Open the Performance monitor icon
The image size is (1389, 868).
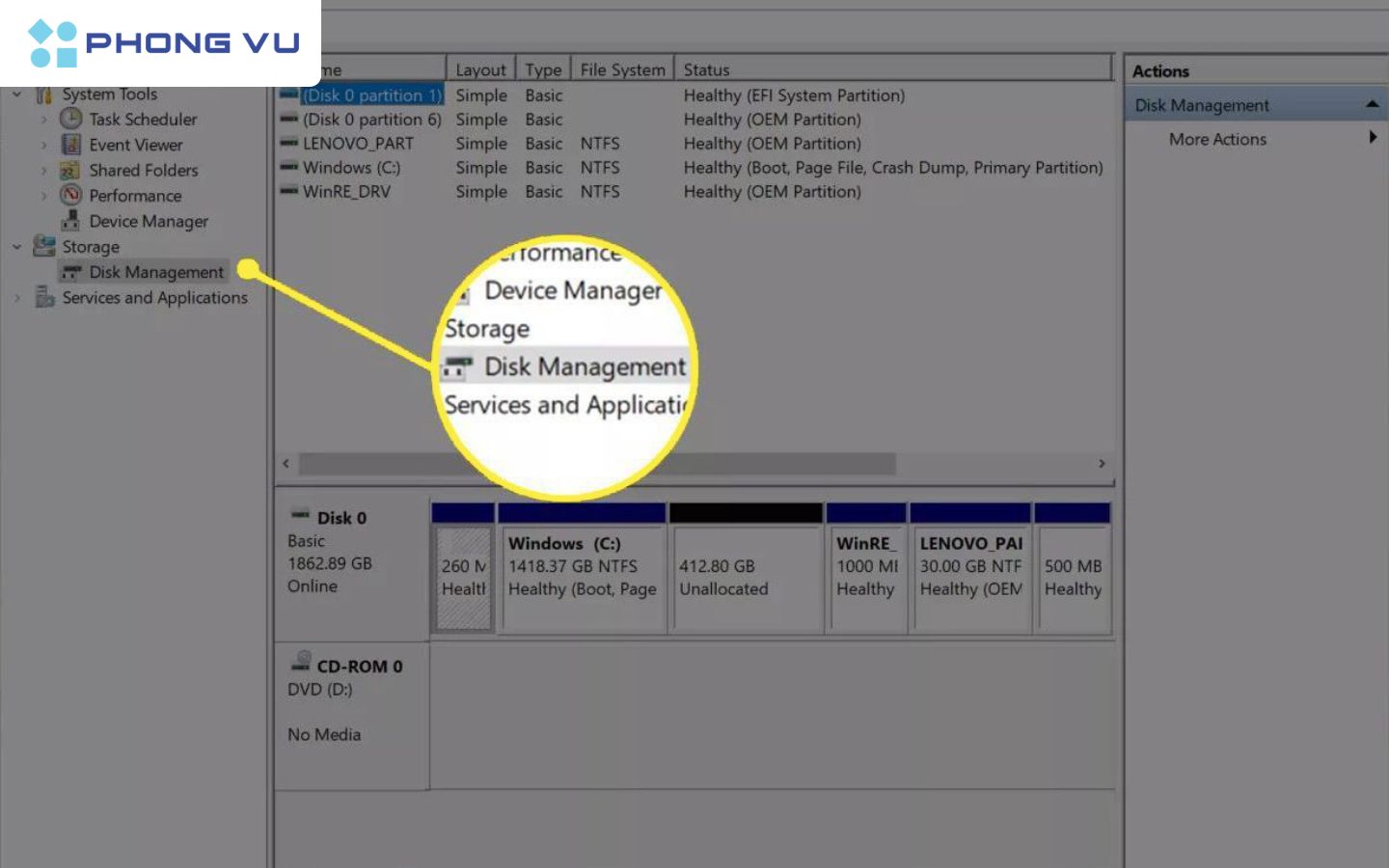70,196
